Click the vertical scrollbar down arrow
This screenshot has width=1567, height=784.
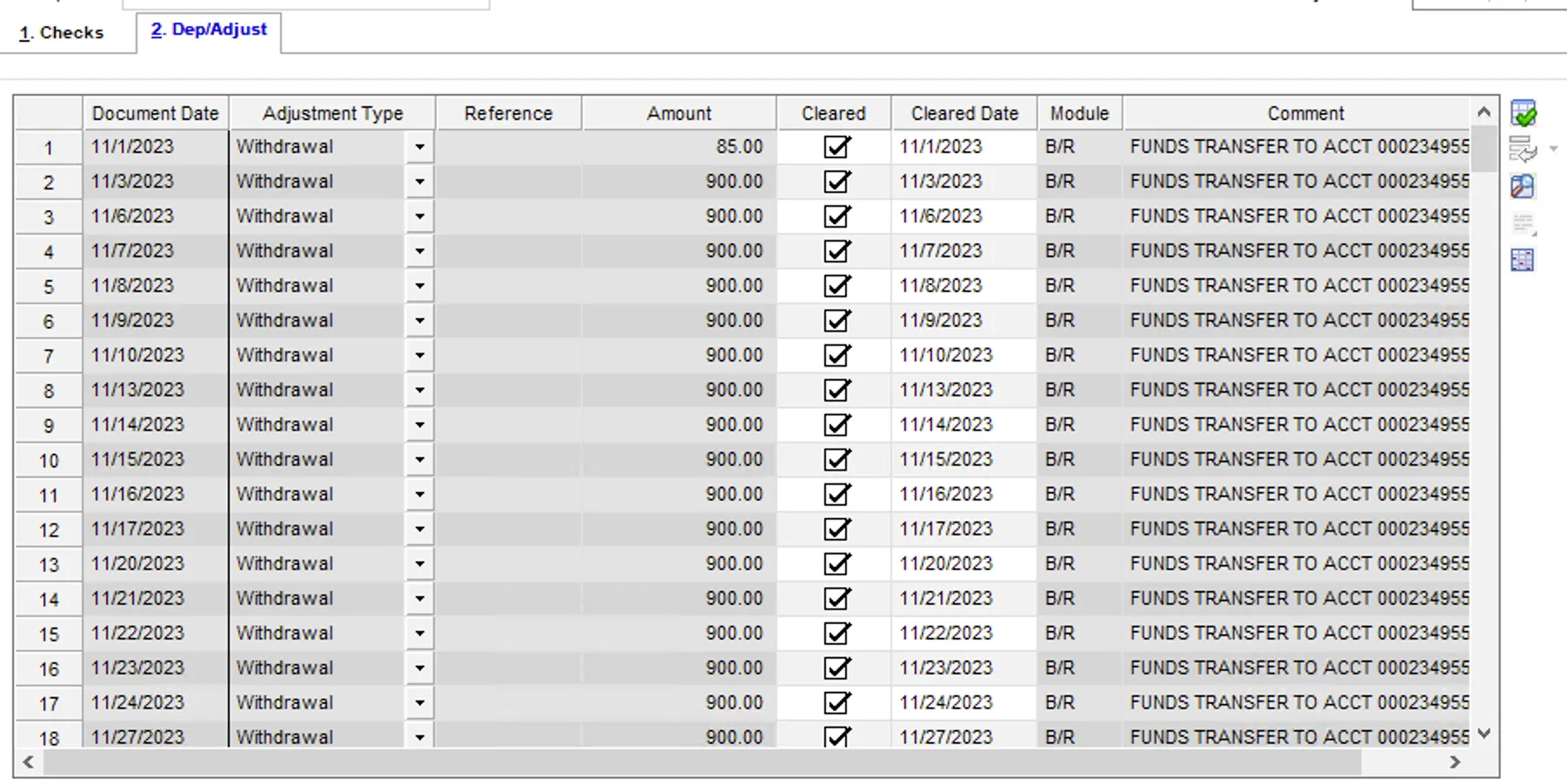(x=1484, y=734)
